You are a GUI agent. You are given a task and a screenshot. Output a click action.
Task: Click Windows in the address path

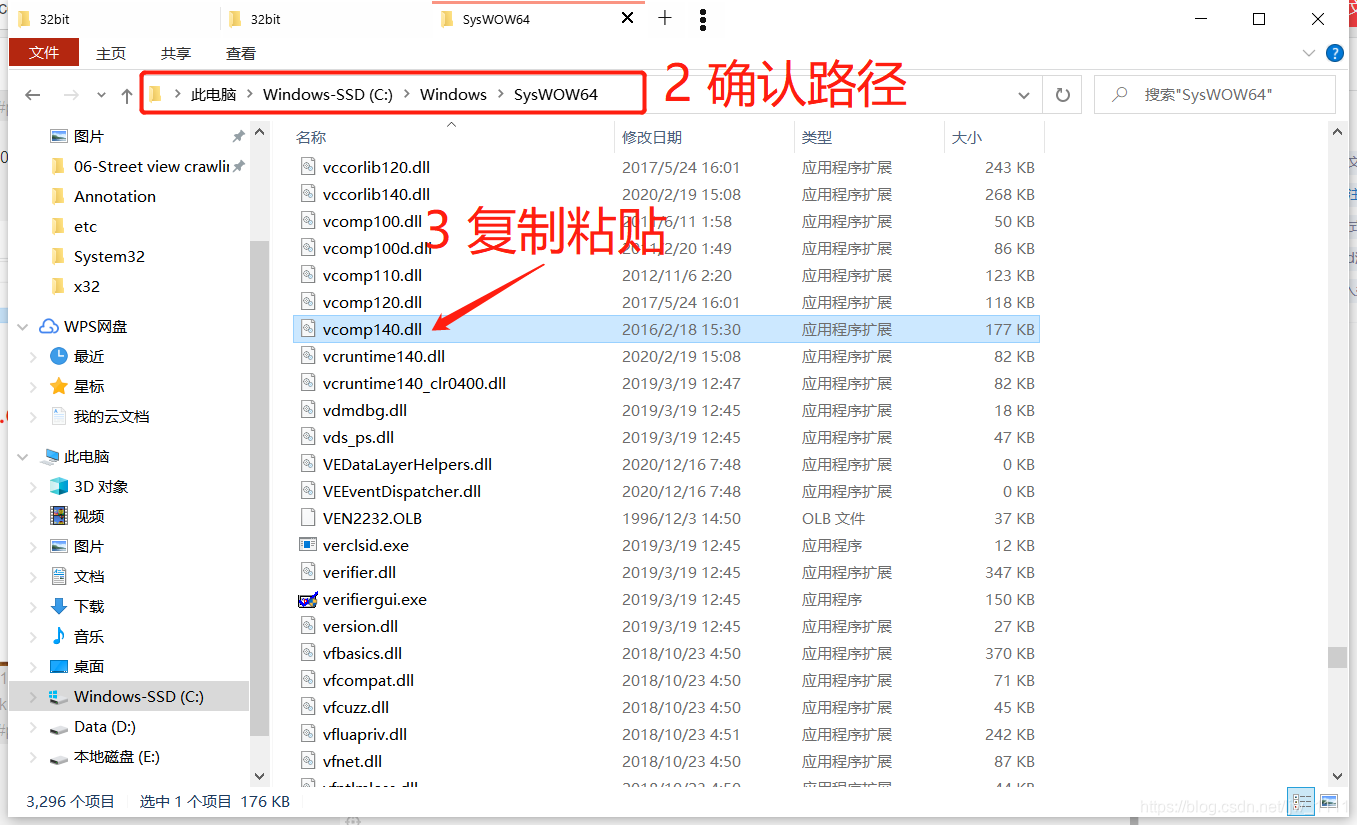click(x=453, y=94)
